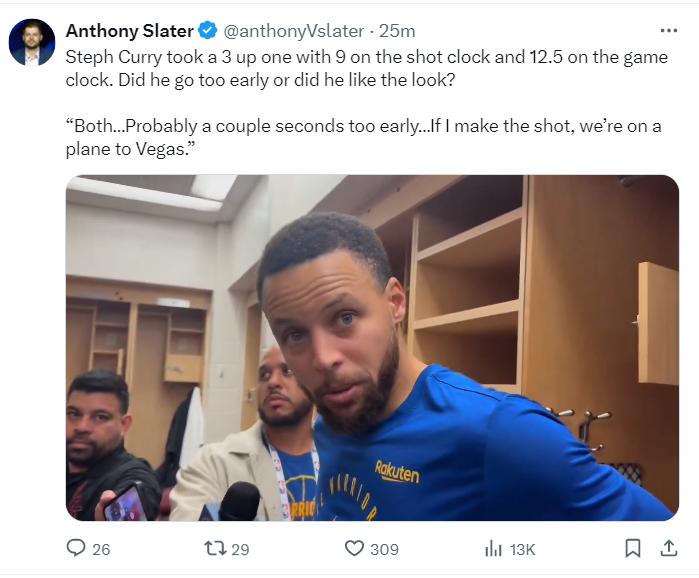Click the 13K views count
Viewport: 699px width, 578px height.
point(522,549)
